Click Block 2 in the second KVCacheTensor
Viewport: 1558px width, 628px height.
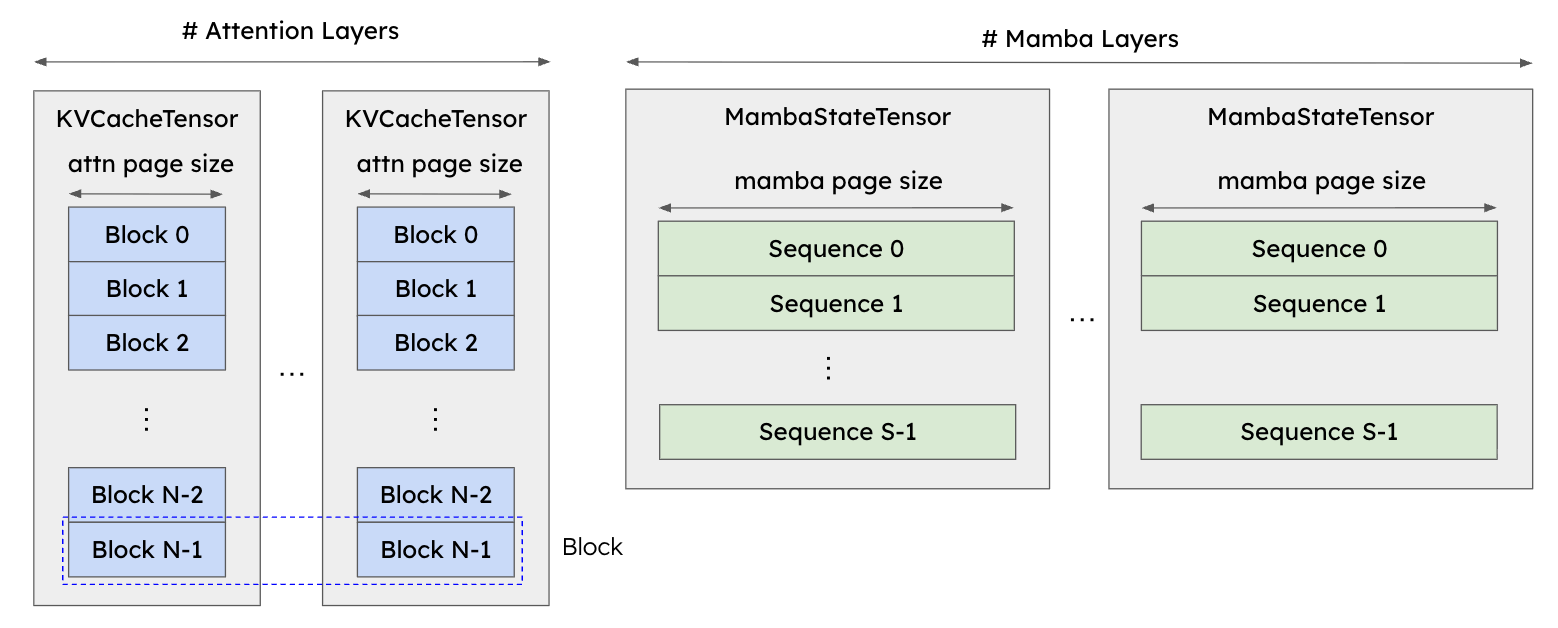pos(436,343)
